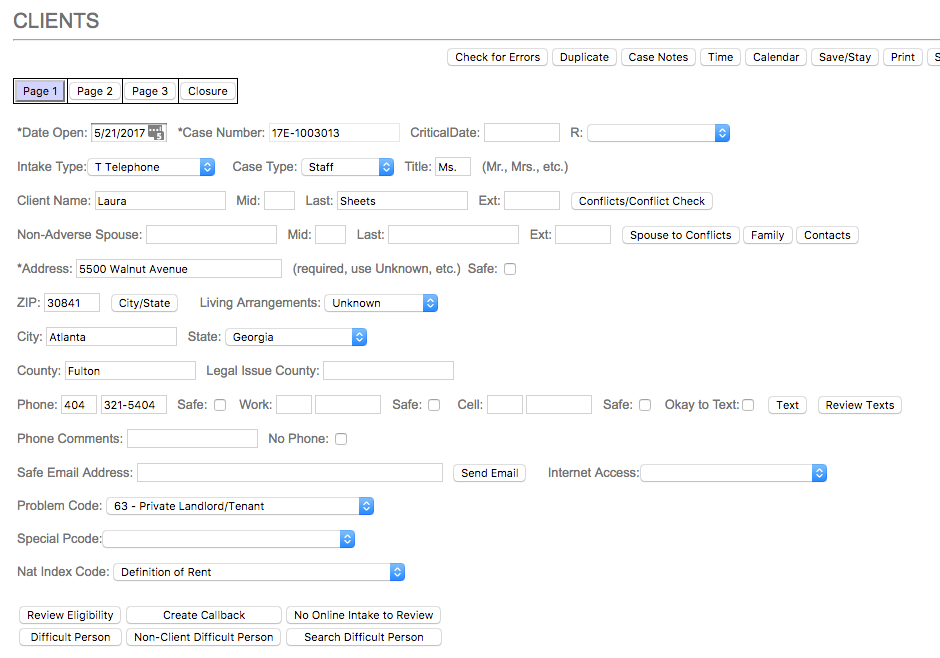Expand the Living Arrangements dropdown
The height and width of the screenshot is (658, 940).
pos(381,303)
